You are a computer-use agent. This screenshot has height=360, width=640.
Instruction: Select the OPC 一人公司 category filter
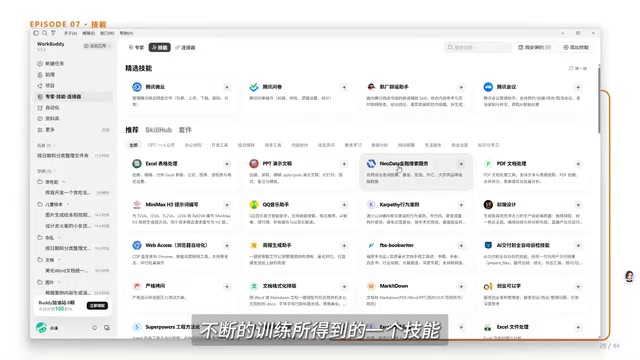(161, 145)
